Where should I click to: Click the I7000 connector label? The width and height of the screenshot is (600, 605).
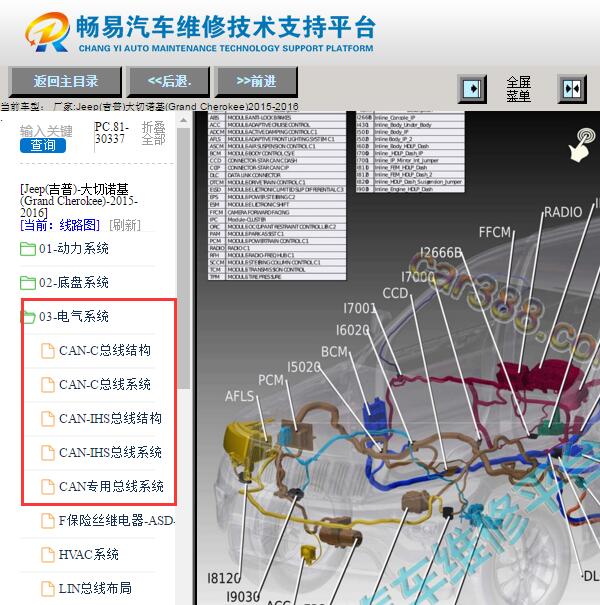[x=418, y=277]
